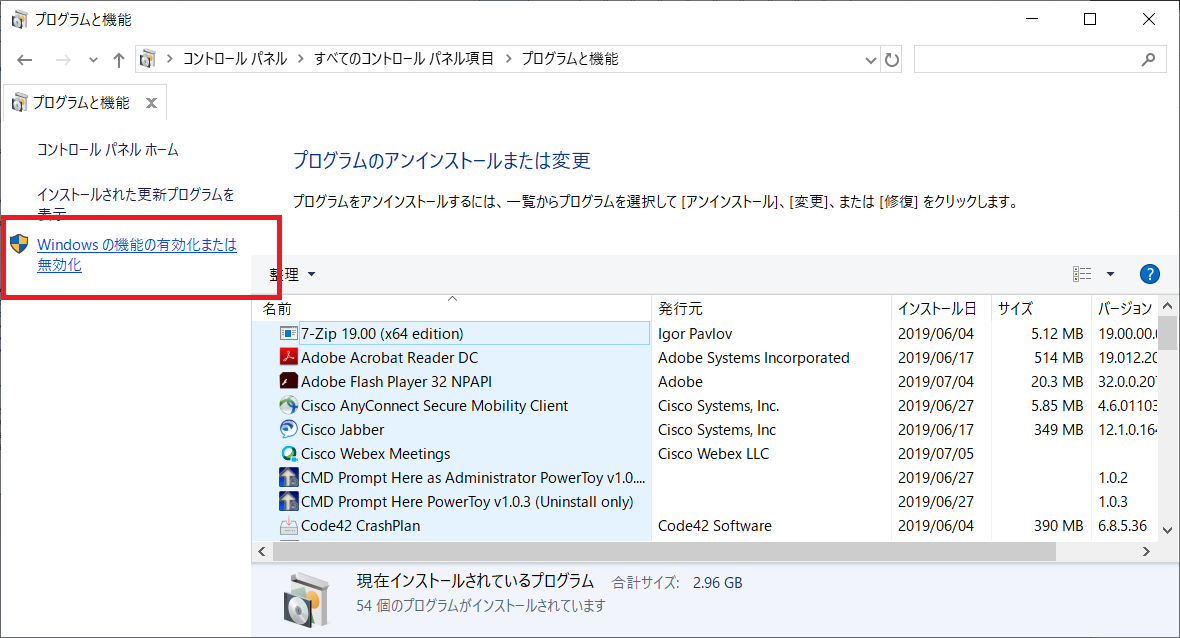1180x638 pixels.
Task: Go forward with the right arrow
Action: coord(63,59)
